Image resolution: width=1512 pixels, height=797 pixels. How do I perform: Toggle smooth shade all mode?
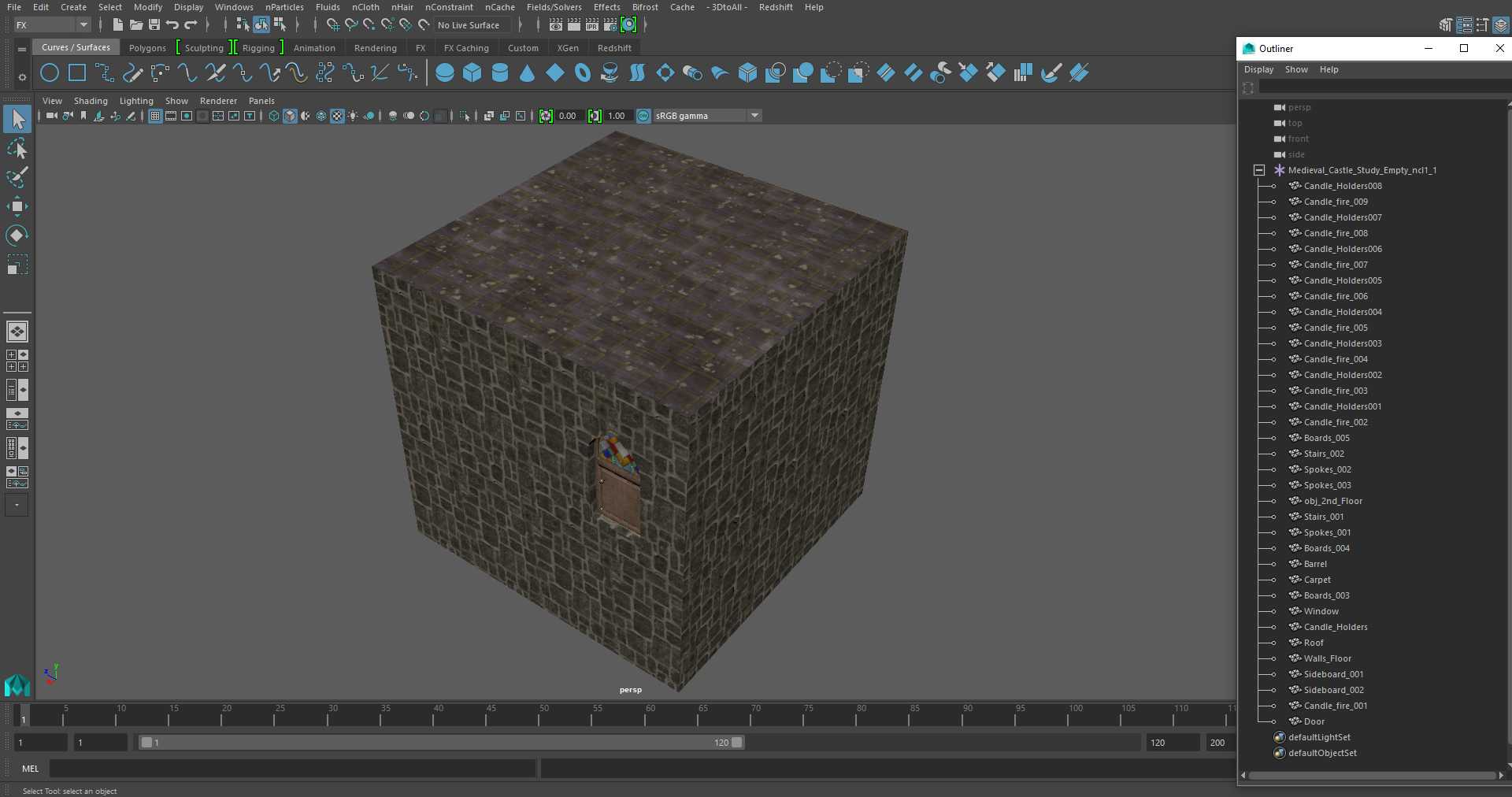290,116
